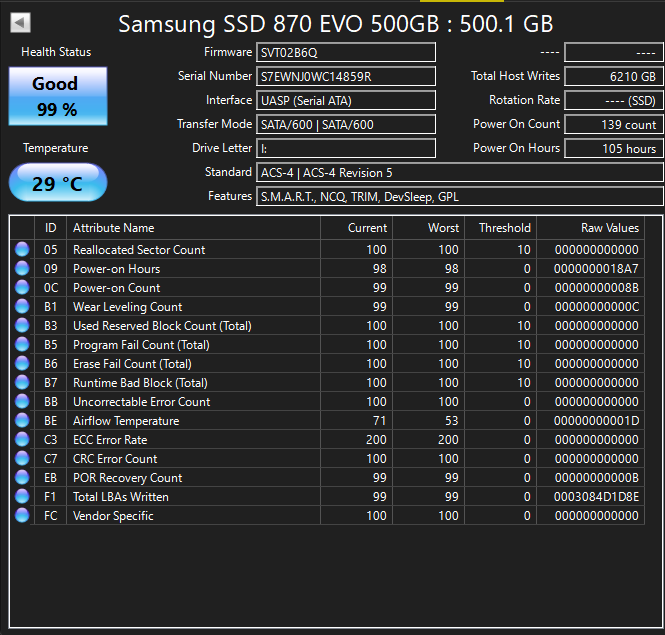Click the Serial Number field
The image size is (665, 635).
pyautogui.click(x=346, y=76)
